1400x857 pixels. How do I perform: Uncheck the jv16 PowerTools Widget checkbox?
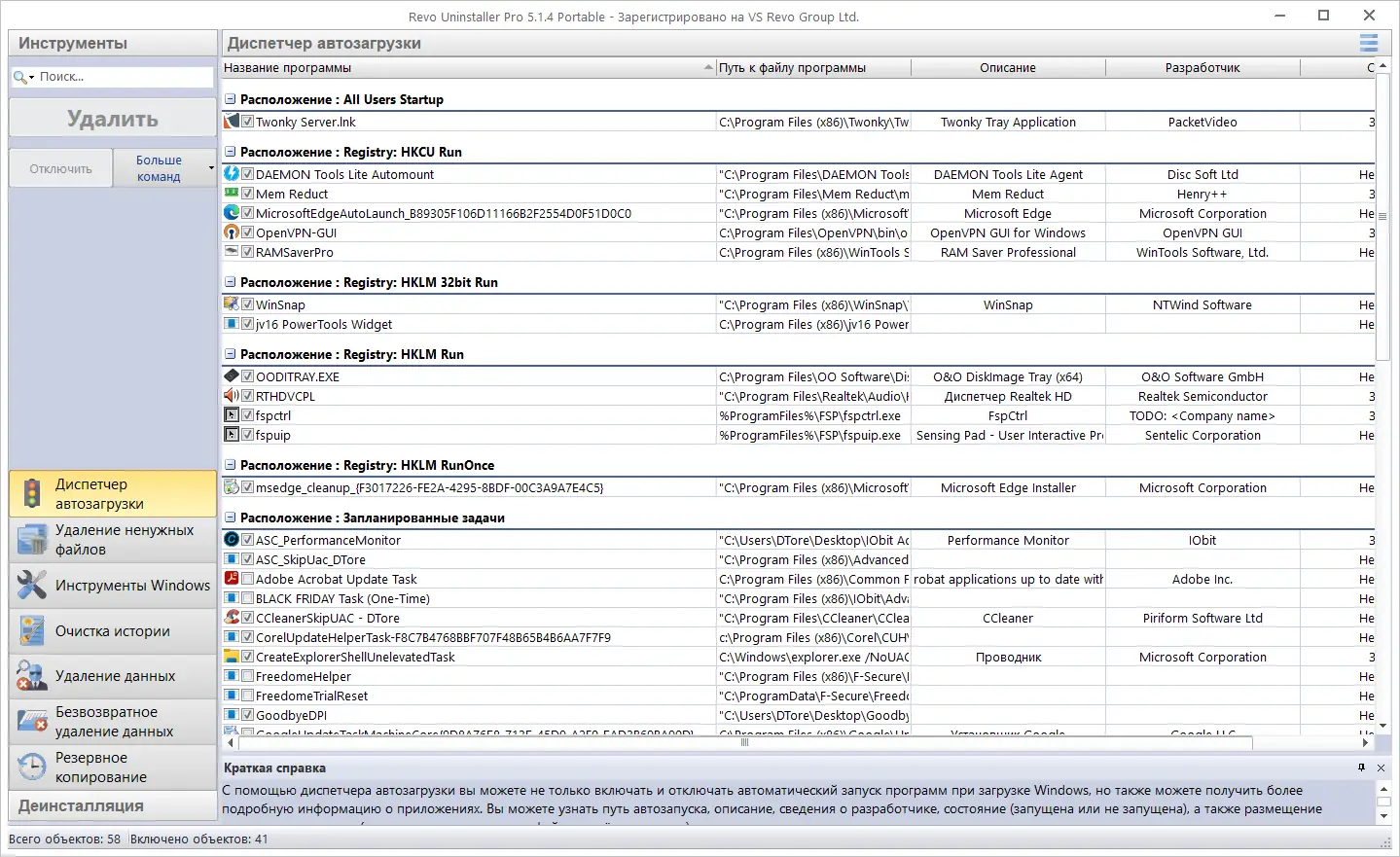pos(248,324)
